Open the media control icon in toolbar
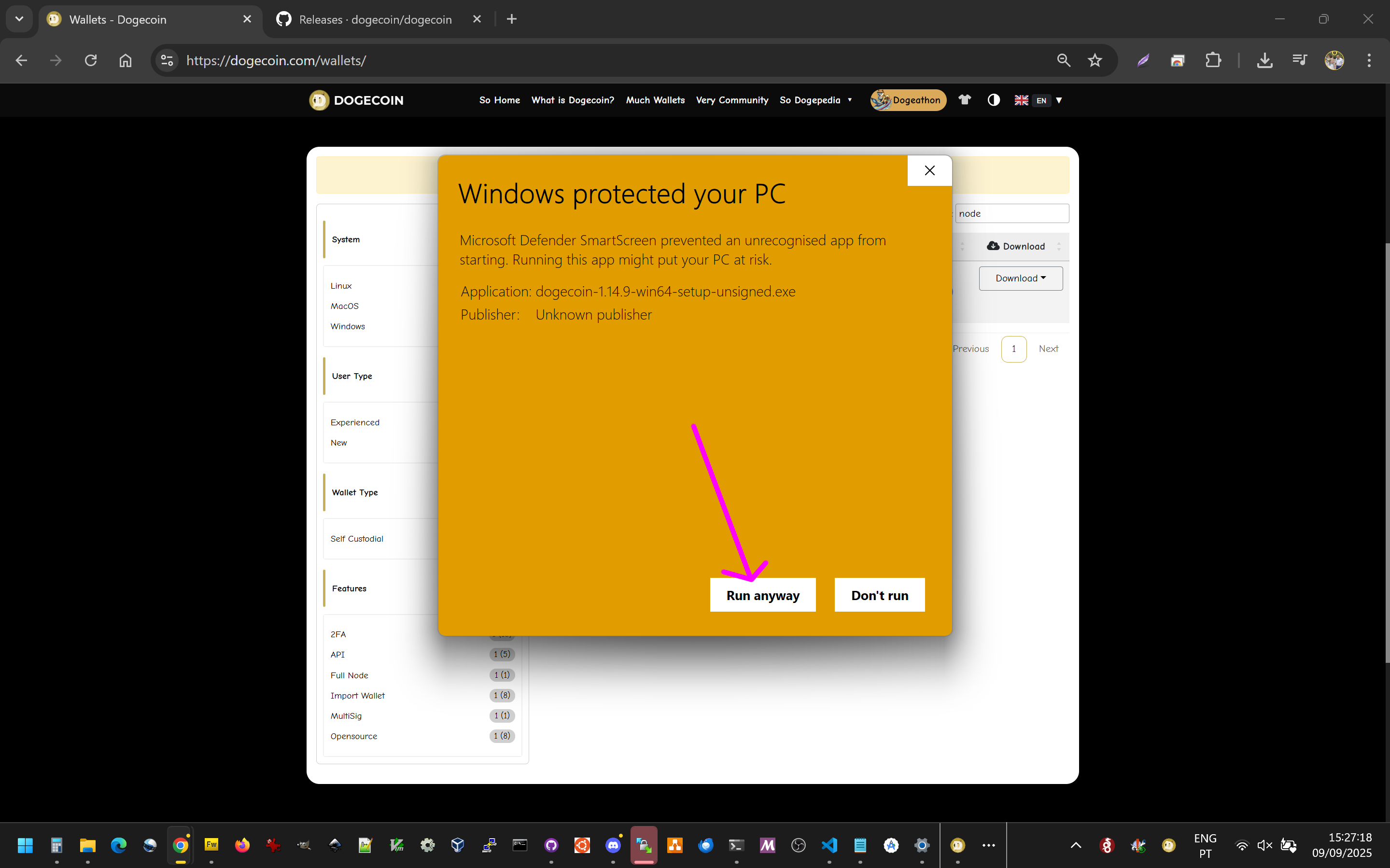The width and height of the screenshot is (1390, 868). point(1299,60)
